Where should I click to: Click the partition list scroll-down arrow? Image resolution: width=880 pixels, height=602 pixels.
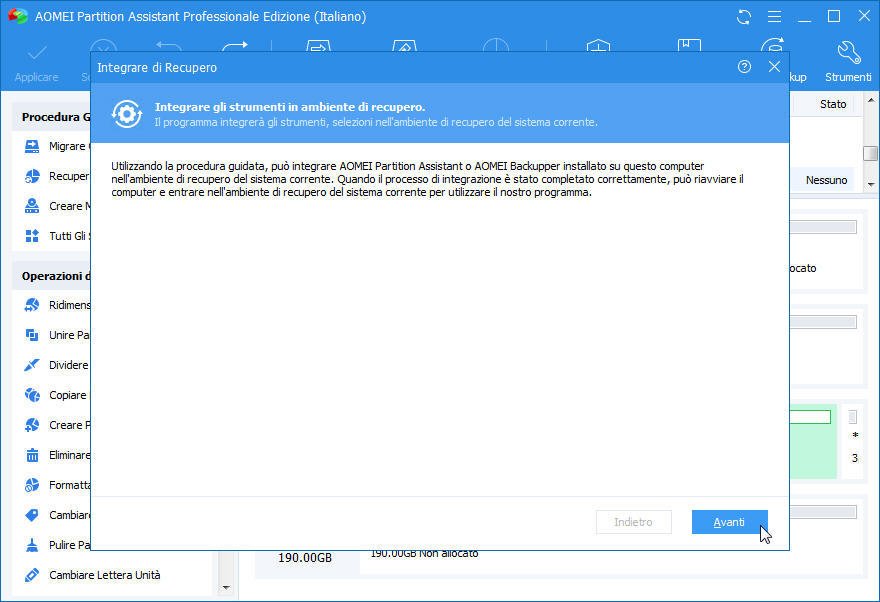(x=870, y=184)
